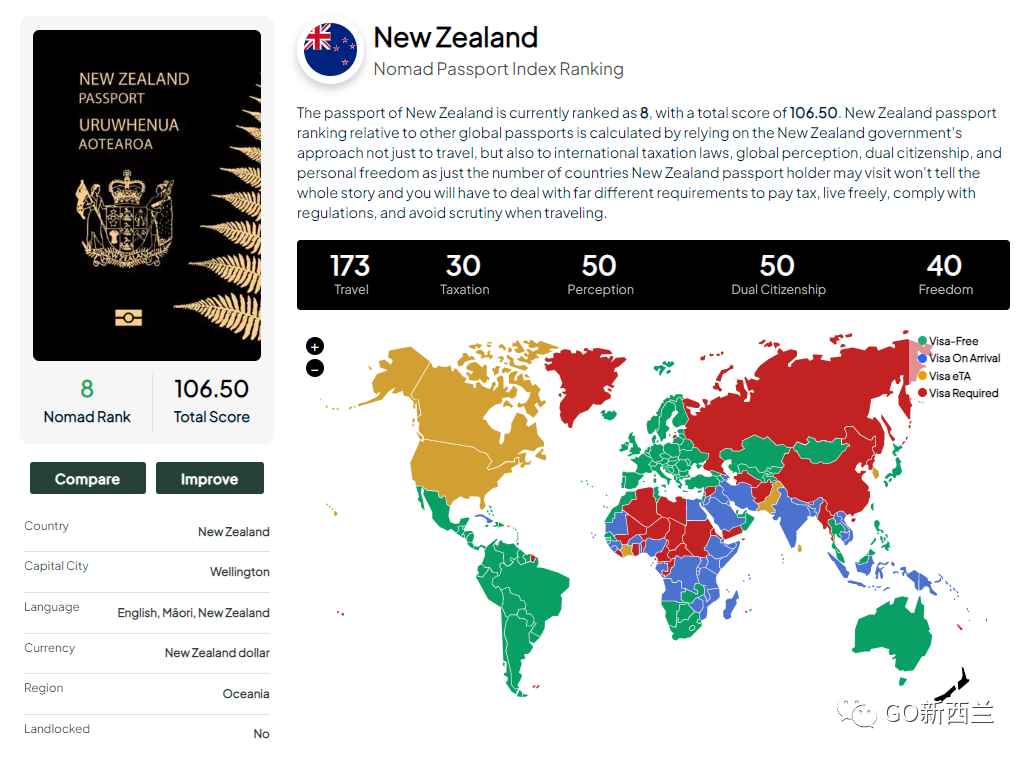Viewport: 1028px width, 758px height.
Task: Select the Visa eTA orange legend dot
Action: tap(922, 376)
